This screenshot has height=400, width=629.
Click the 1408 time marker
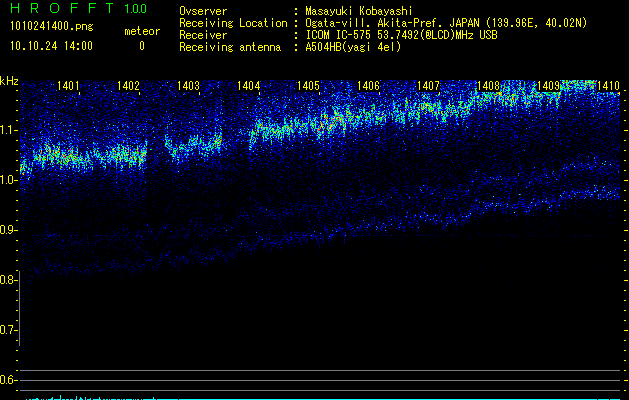[x=488, y=85]
